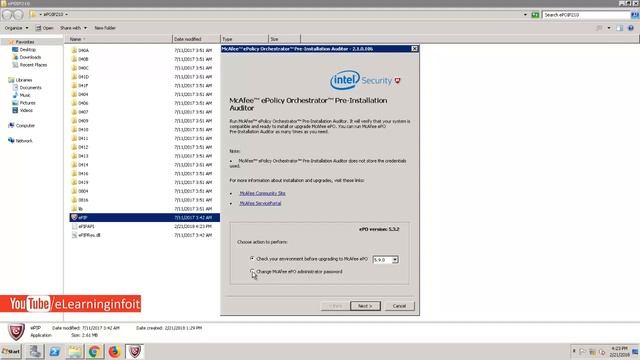Open PowerShell from the taskbar
The height and width of the screenshot is (360, 640).
coord(55,351)
